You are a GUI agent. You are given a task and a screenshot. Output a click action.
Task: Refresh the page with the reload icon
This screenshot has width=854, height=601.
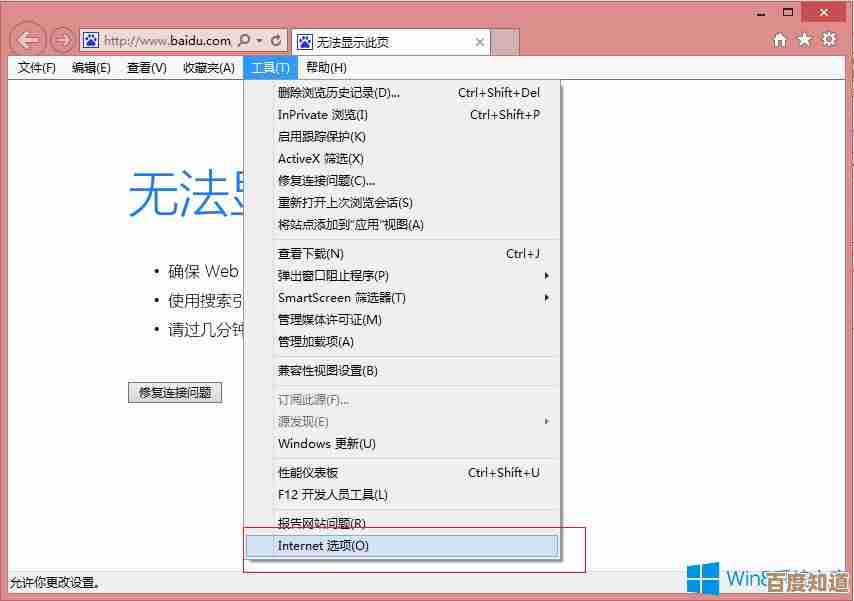[x=277, y=41]
